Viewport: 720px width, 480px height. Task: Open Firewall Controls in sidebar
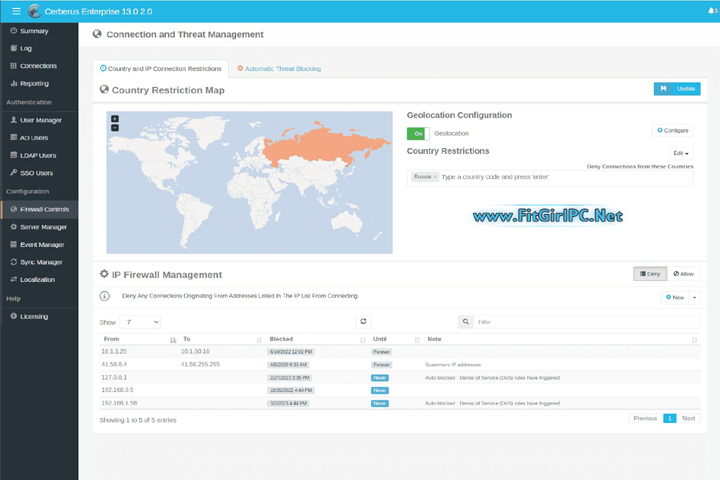(44, 209)
